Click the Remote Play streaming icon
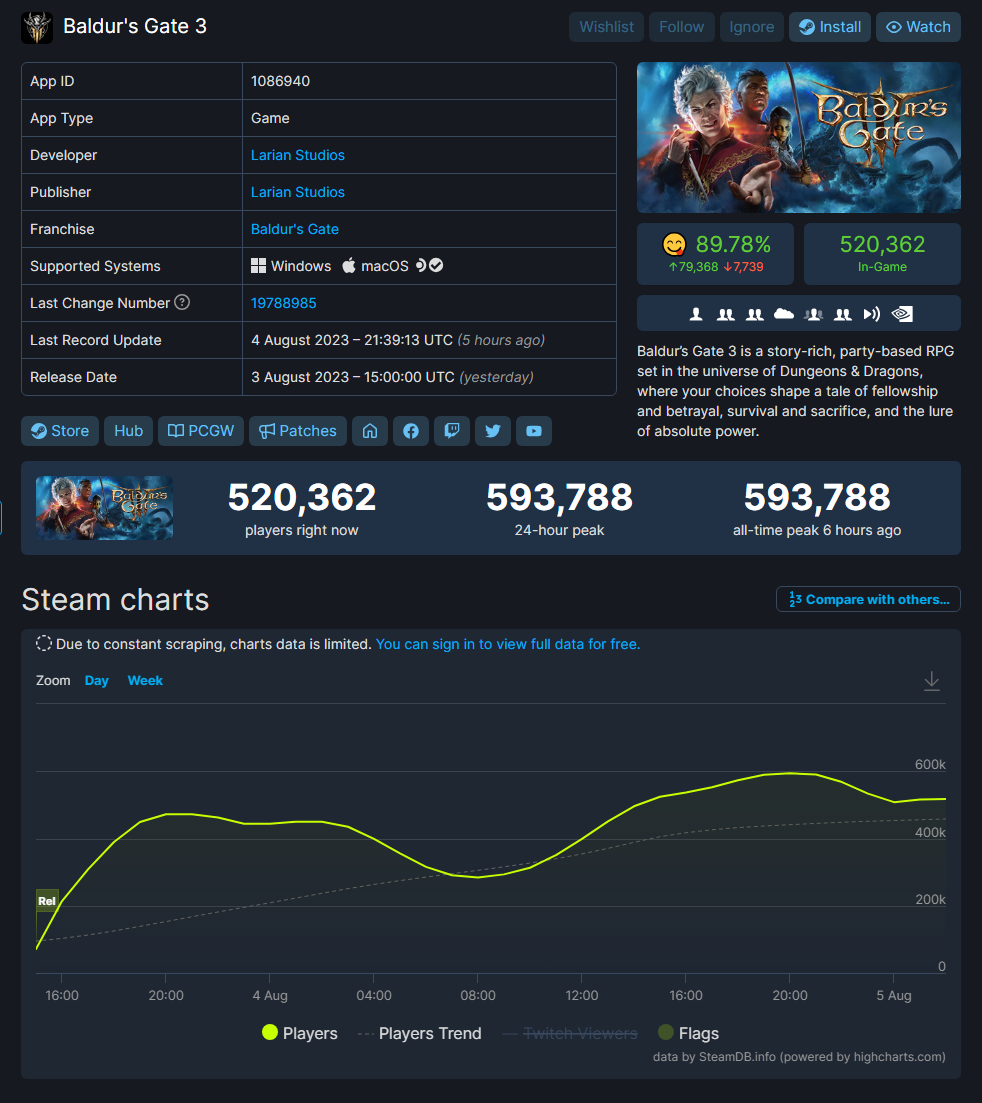The height and width of the screenshot is (1103, 982). (x=872, y=314)
